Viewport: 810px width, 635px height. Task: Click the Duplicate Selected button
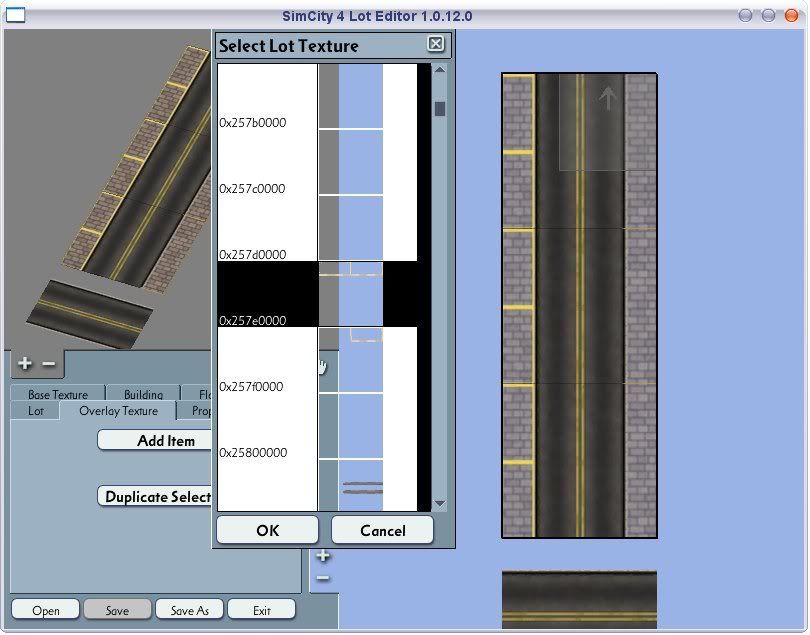[x=155, y=497]
